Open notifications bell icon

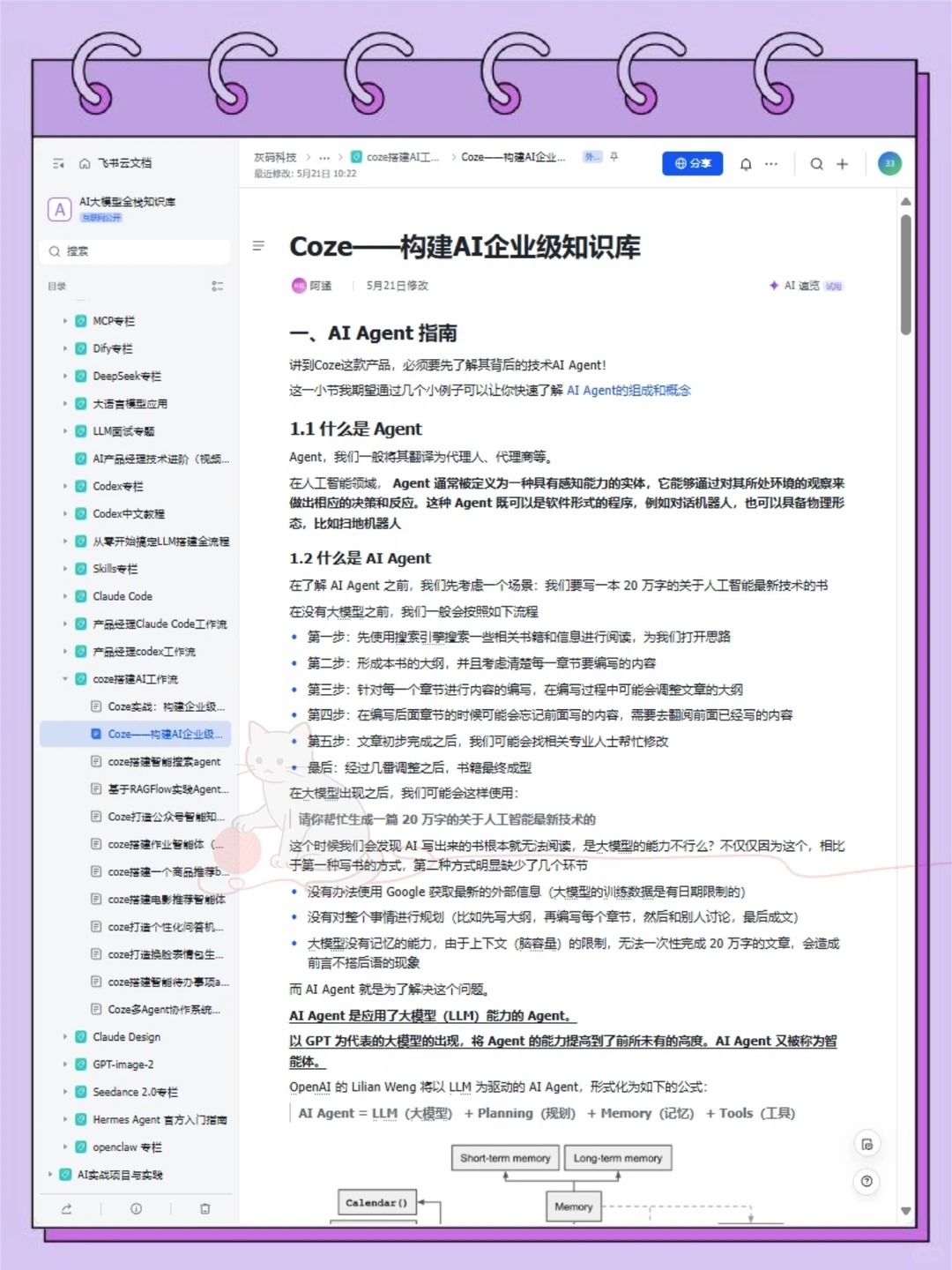pos(746,164)
